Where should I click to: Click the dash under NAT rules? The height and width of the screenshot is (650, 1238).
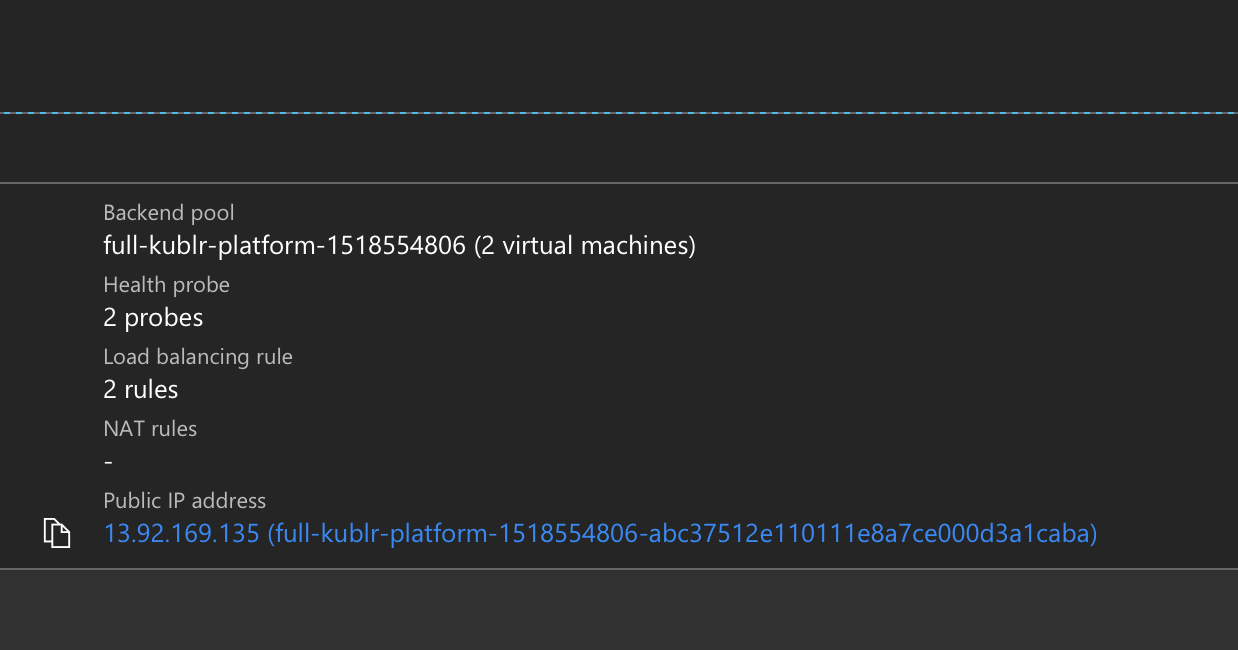click(108, 462)
